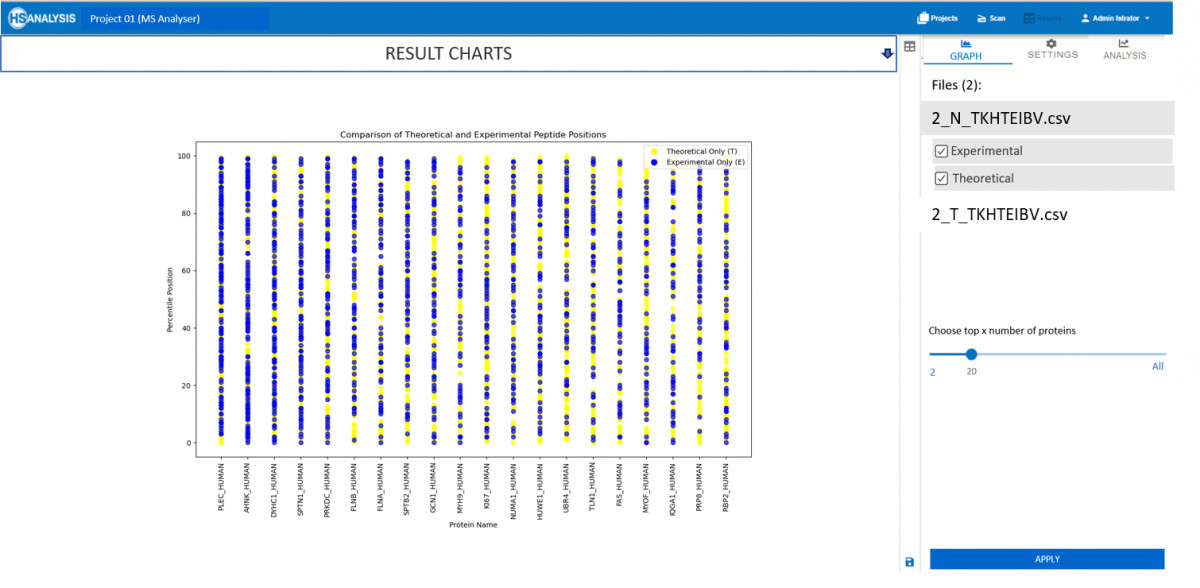
Task: Select the Graph chart icon
Action: [966, 46]
